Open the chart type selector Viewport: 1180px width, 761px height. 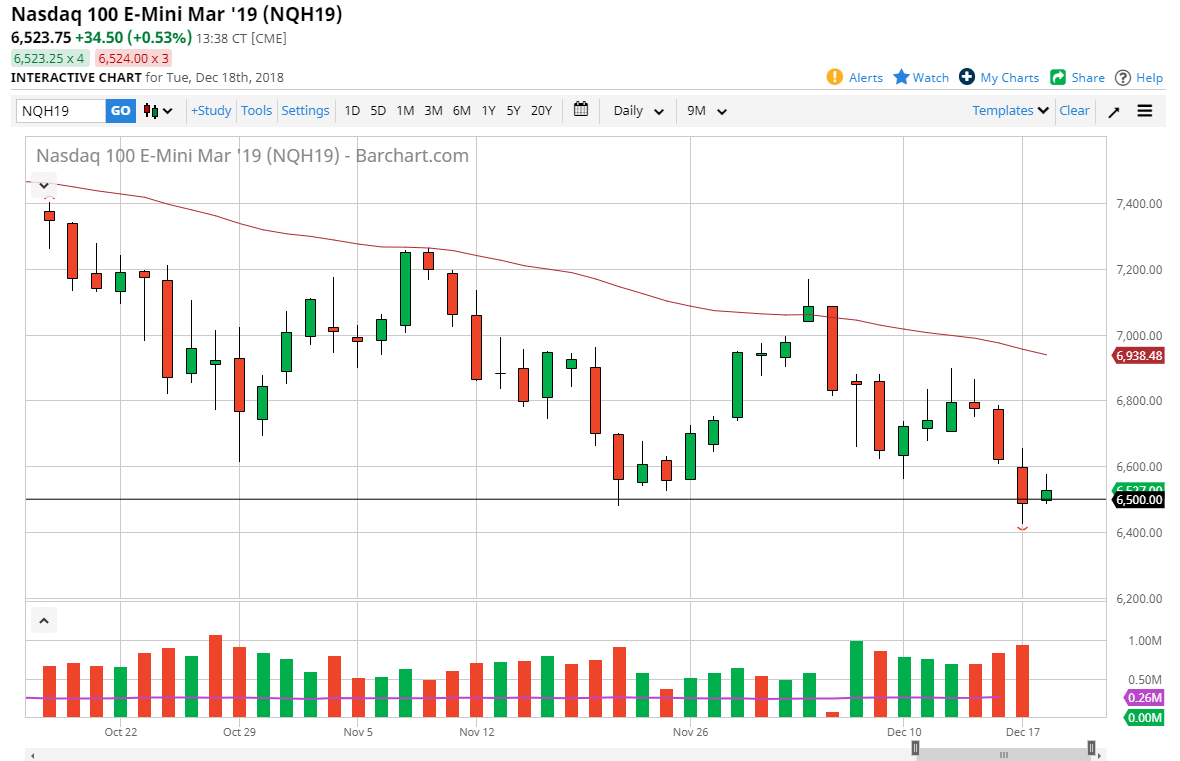click(156, 111)
